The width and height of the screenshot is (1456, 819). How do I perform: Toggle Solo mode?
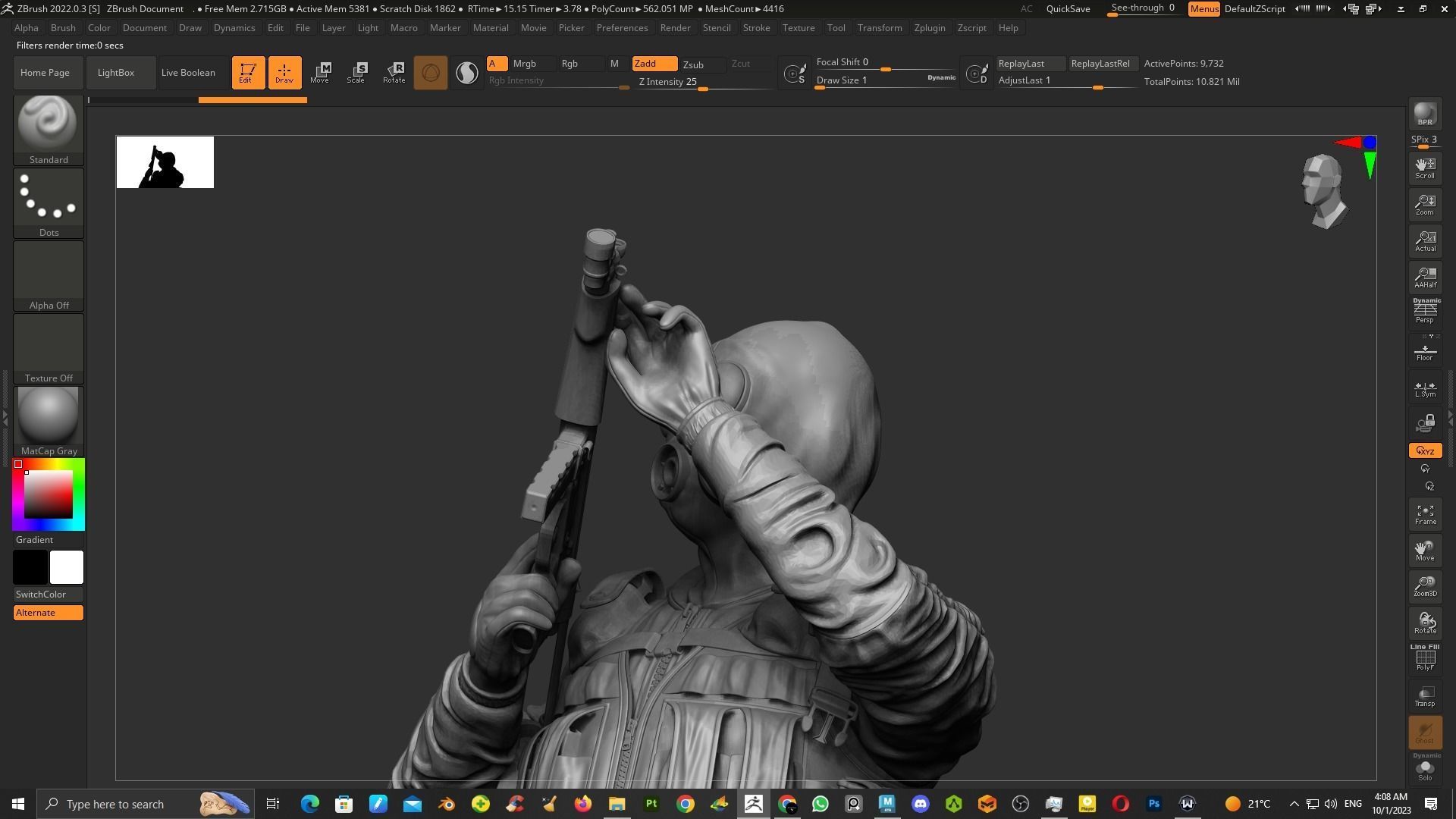1425,768
